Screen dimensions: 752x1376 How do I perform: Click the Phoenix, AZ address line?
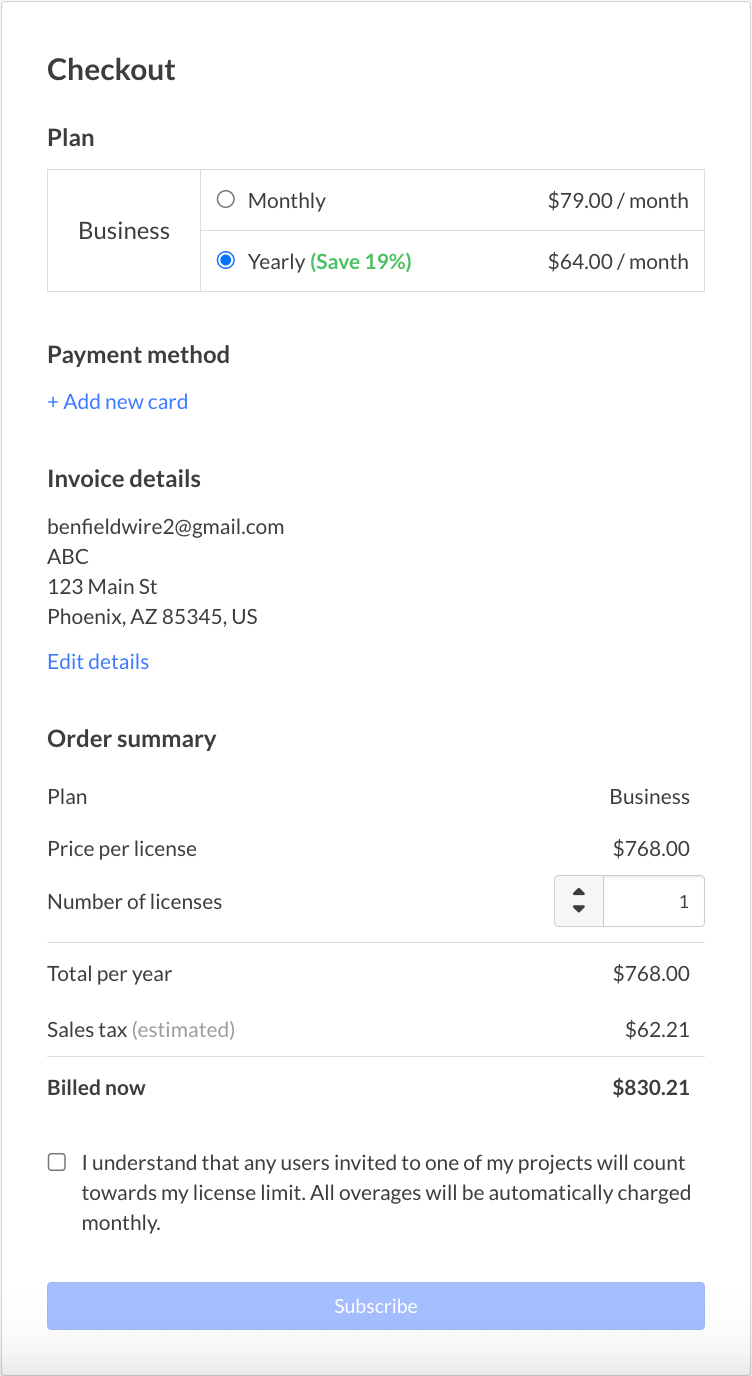click(152, 617)
